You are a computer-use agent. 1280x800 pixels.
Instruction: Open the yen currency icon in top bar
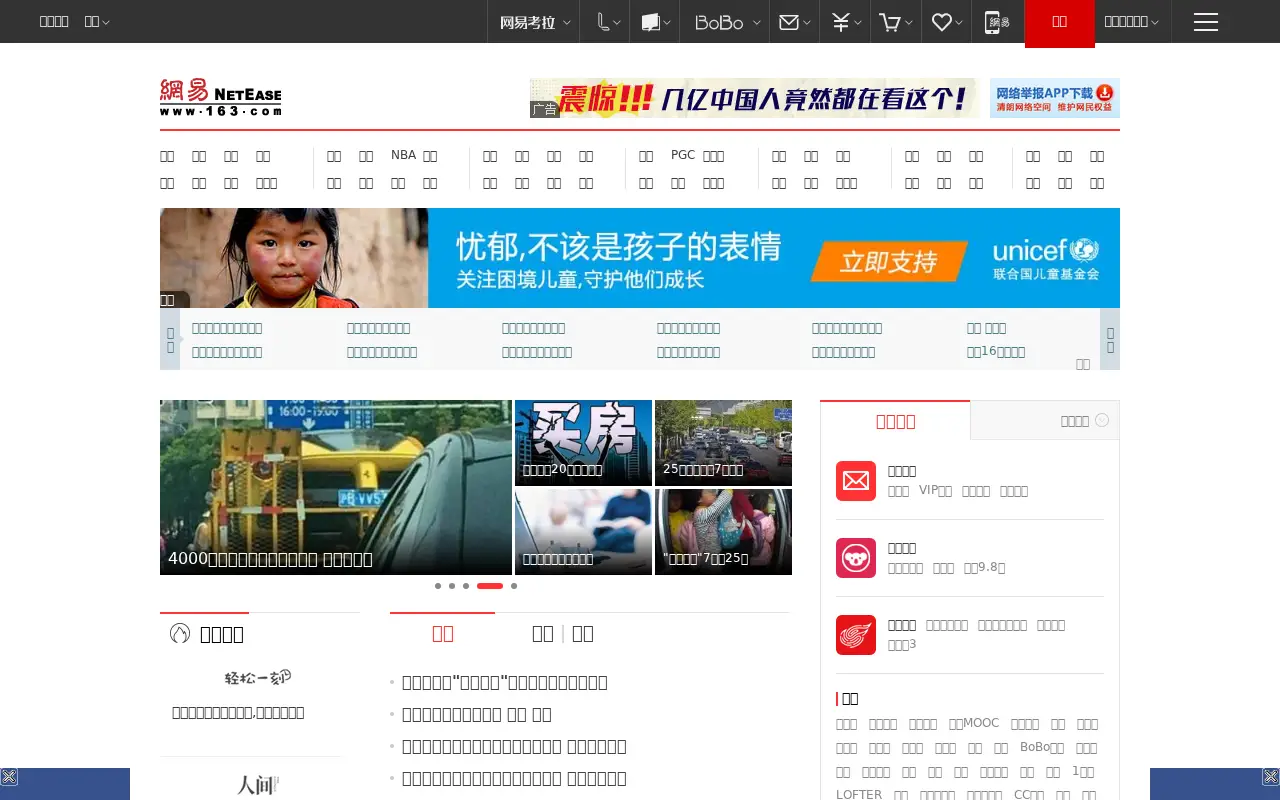[x=840, y=22]
